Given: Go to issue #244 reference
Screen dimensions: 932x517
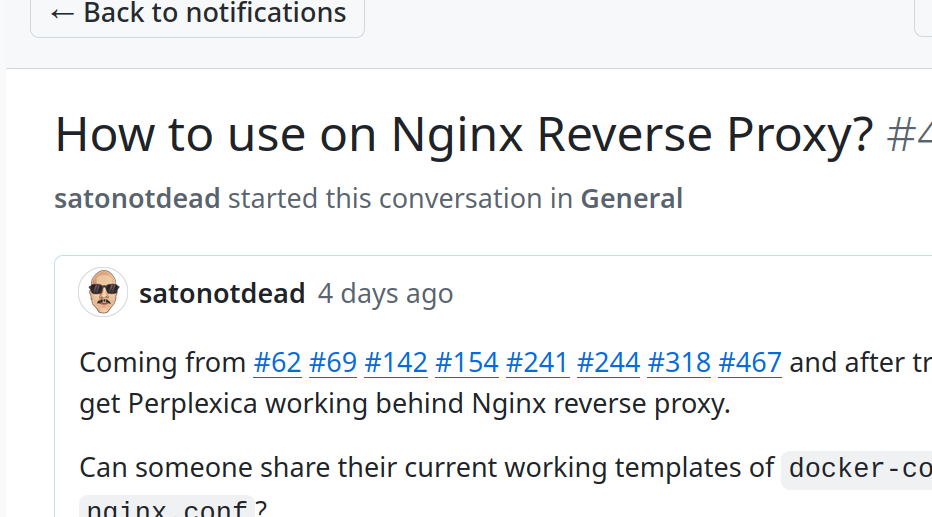Looking at the screenshot, I should pyautogui.click(x=609, y=362).
